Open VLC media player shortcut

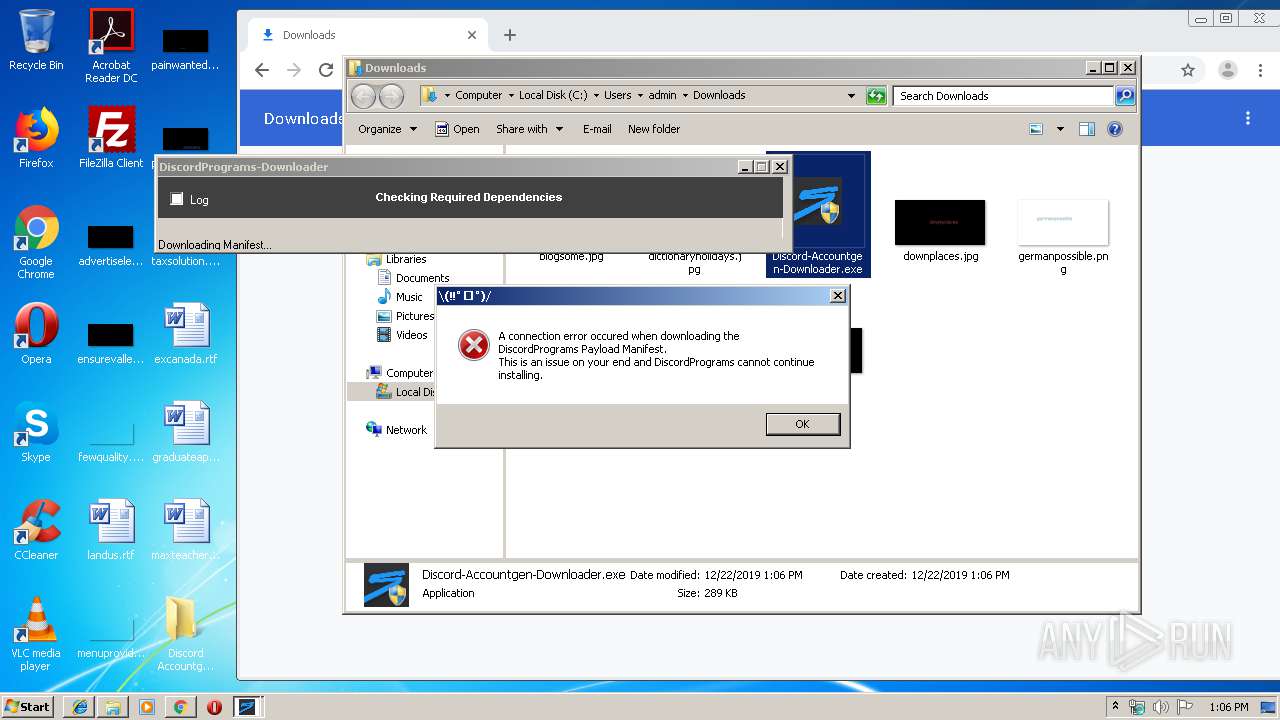coord(36,634)
